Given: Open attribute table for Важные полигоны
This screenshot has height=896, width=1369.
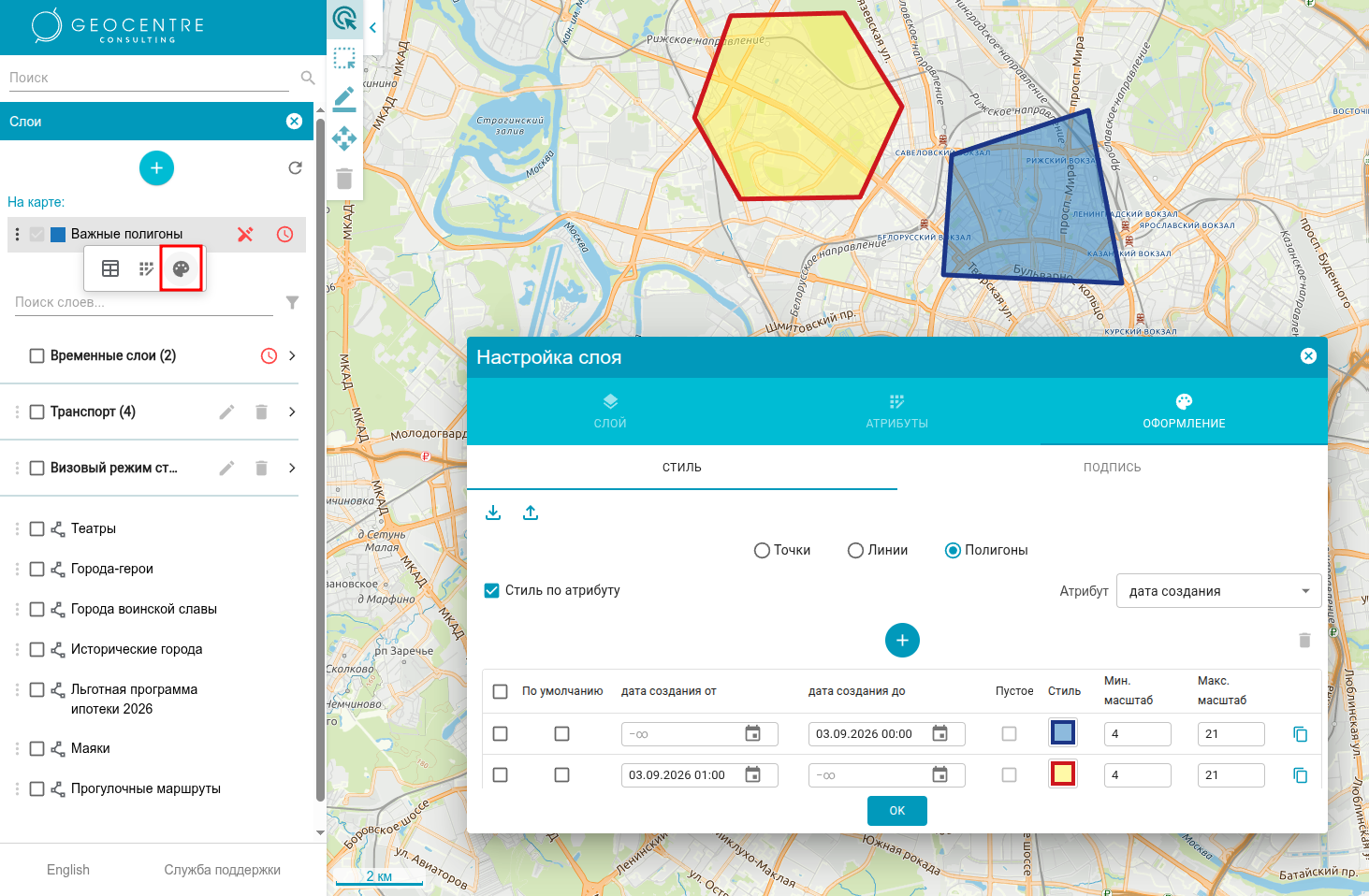Looking at the screenshot, I should tap(110, 268).
